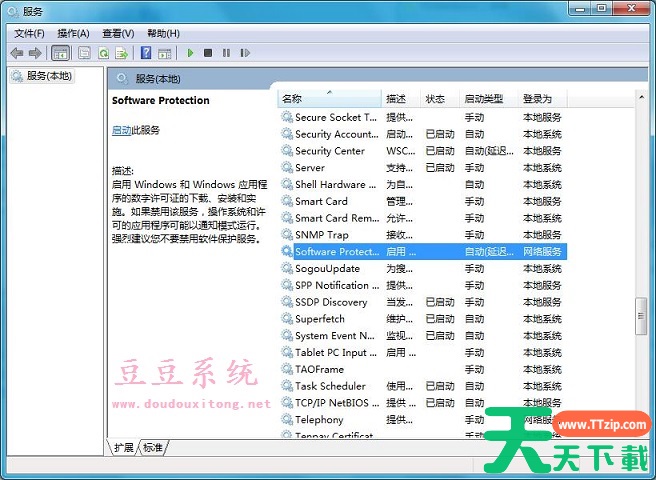Click WSC... description in Security Center row
Viewport: 656px width, 480px height.
click(401, 151)
